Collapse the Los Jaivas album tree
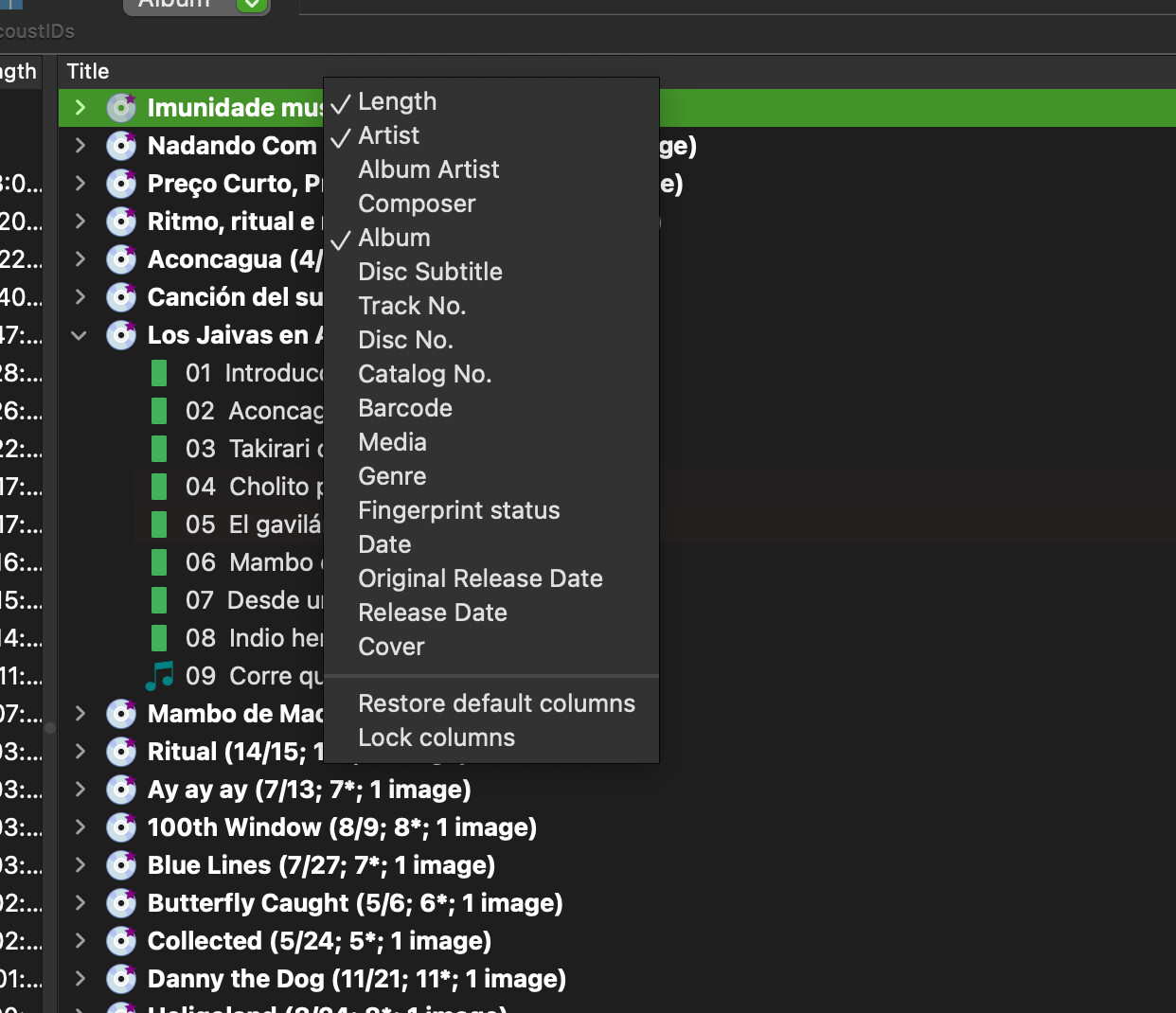 click(80, 335)
